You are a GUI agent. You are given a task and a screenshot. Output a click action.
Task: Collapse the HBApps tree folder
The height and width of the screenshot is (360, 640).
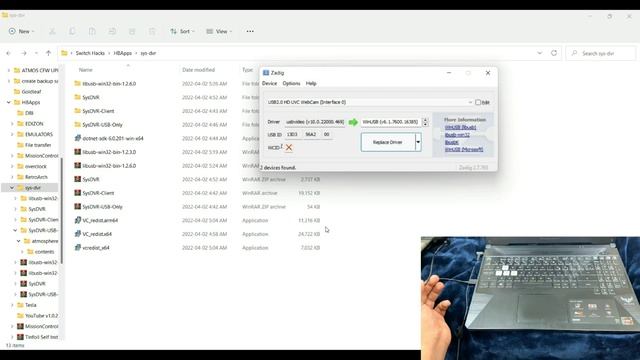[9, 102]
